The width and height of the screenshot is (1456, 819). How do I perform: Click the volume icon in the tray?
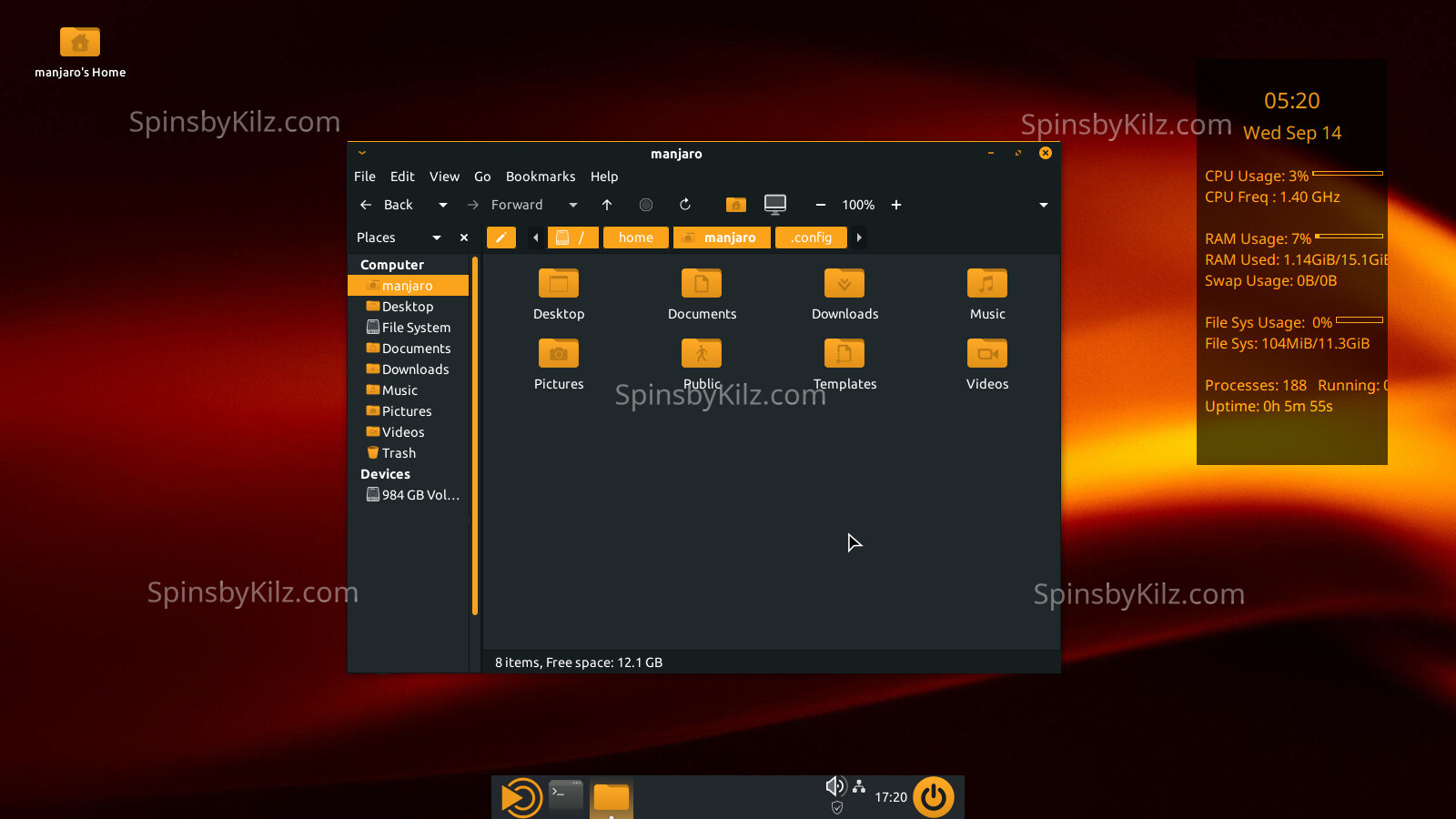pyautogui.click(x=834, y=786)
